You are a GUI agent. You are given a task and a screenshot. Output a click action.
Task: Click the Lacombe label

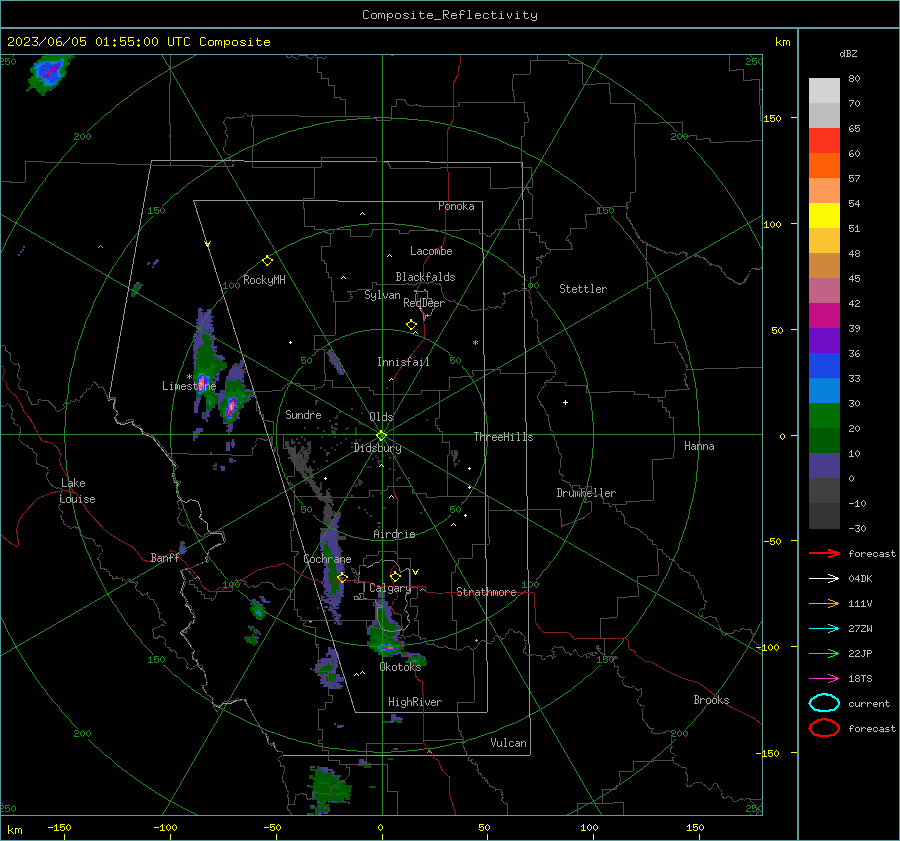click(x=431, y=251)
